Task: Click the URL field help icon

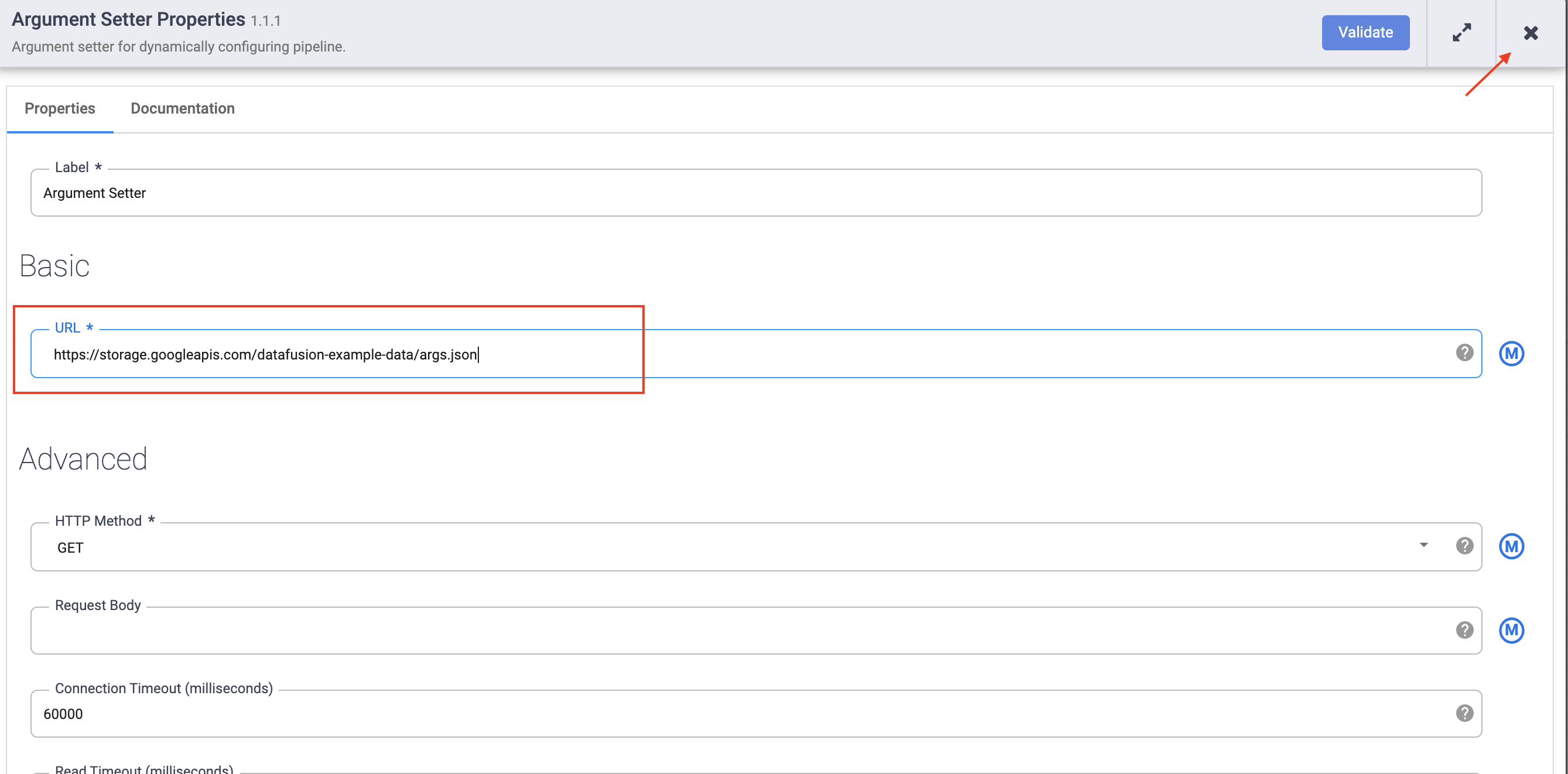Action: coord(1464,353)
